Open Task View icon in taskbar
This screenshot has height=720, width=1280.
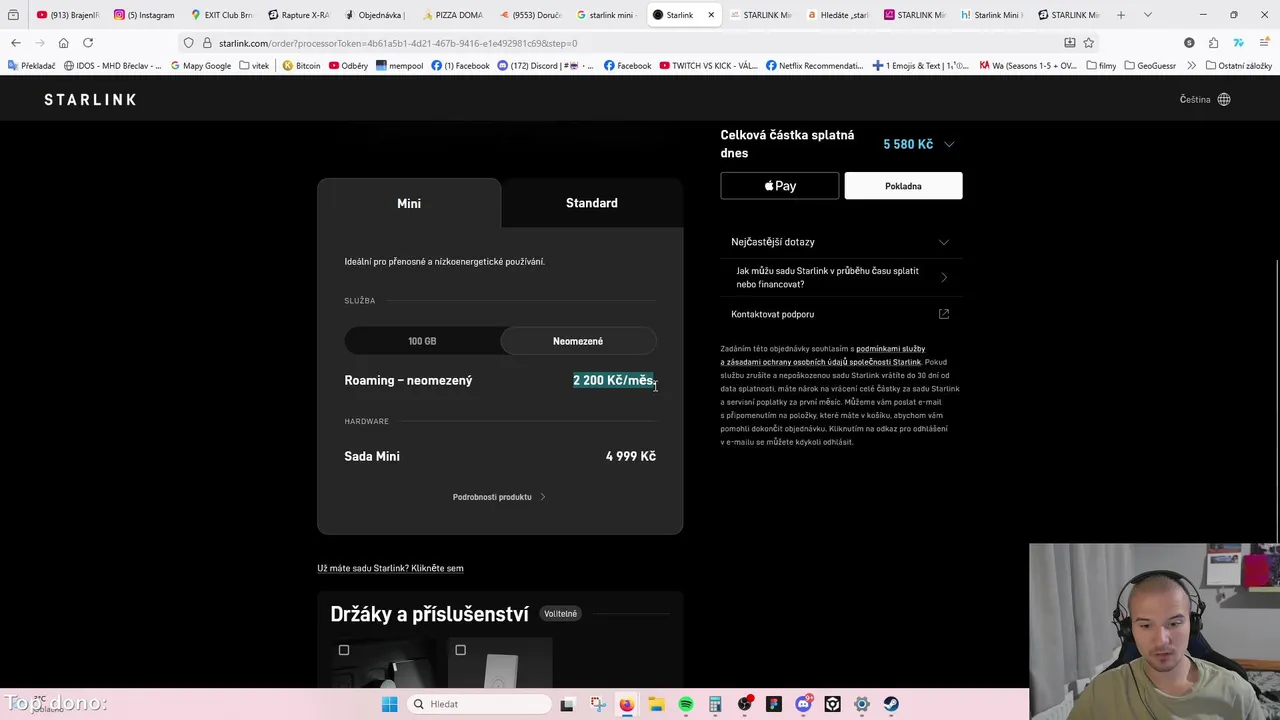click(x=567, y=704)
